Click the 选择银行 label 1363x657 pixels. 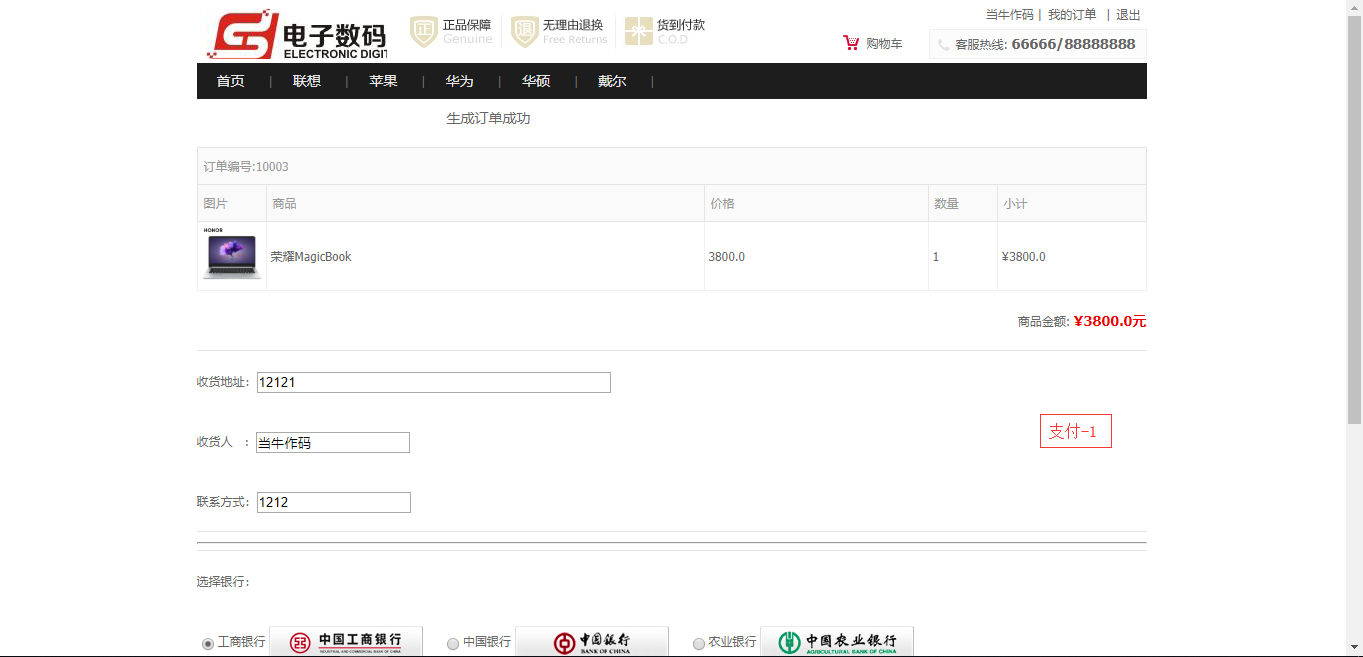click(223, 582)
